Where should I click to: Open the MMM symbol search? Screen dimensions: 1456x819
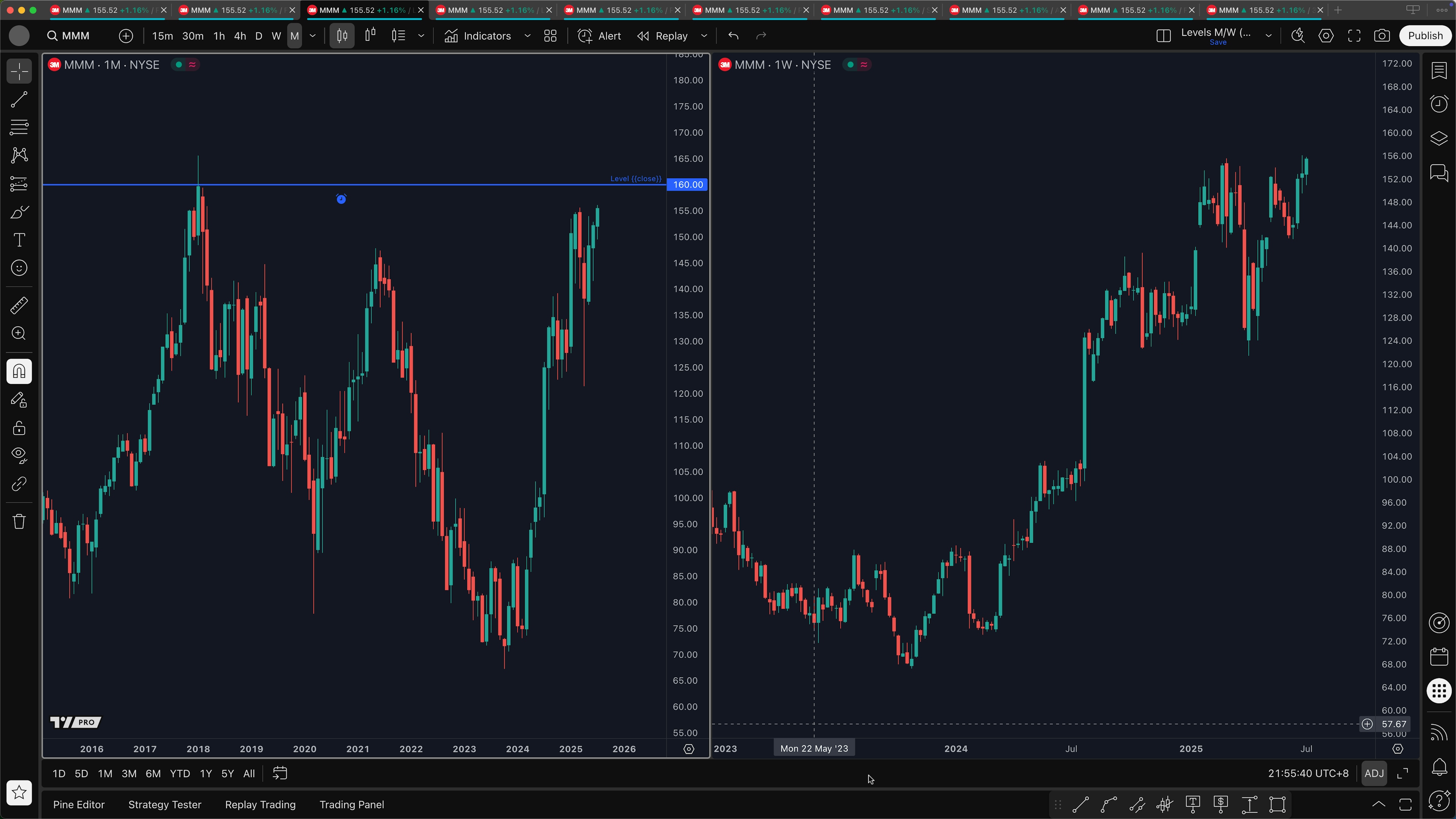tap(69, 36)
